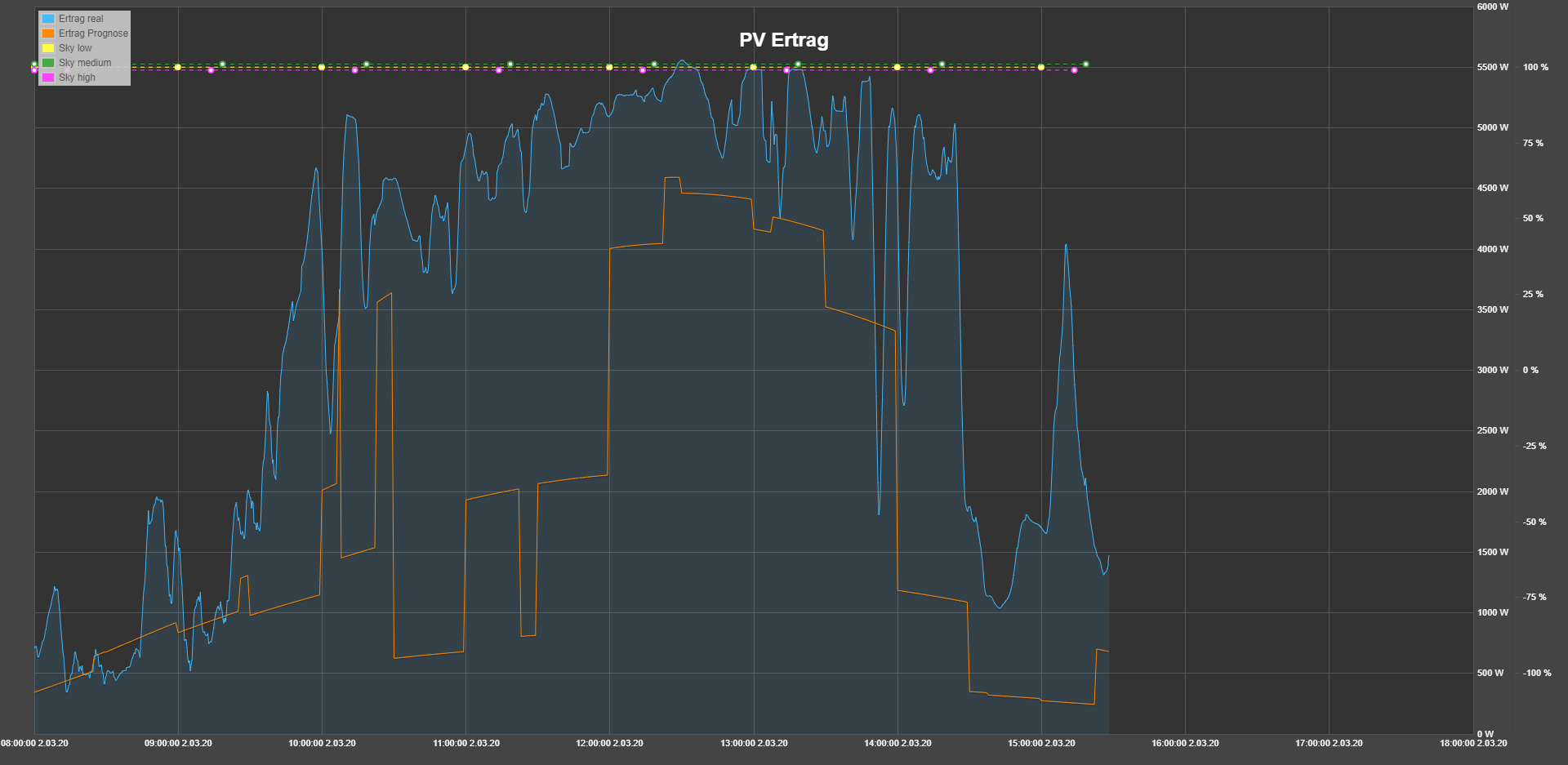
Task: Click the '0 %' percent axis label
Action: tap(1530, 370)
